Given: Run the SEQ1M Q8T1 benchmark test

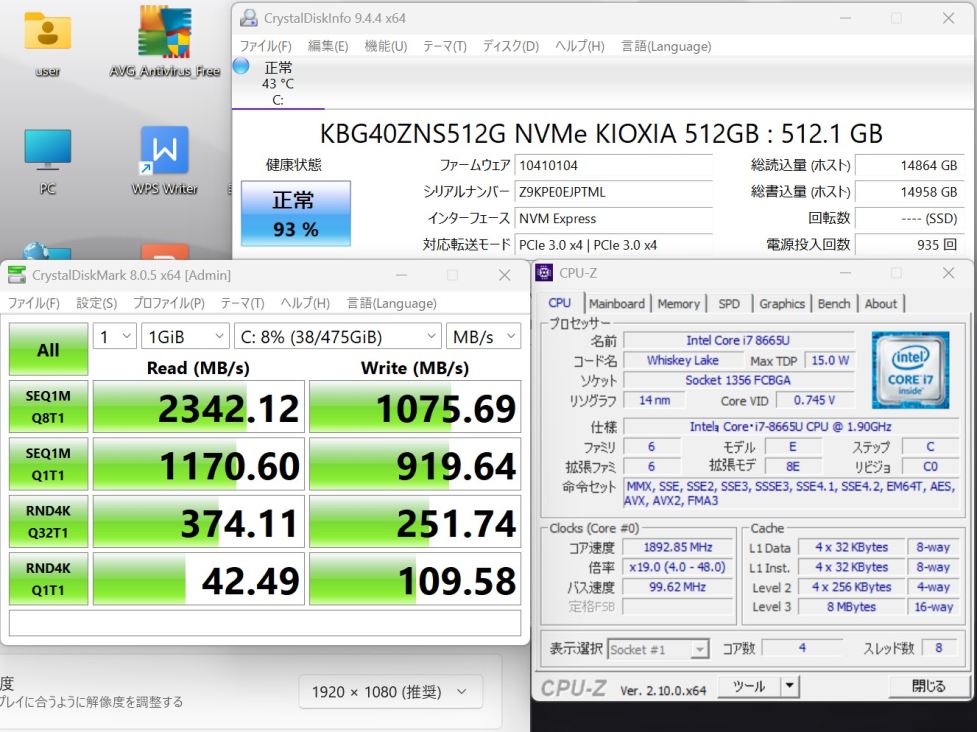Looking at the screenshot, I should pos(48,407).
